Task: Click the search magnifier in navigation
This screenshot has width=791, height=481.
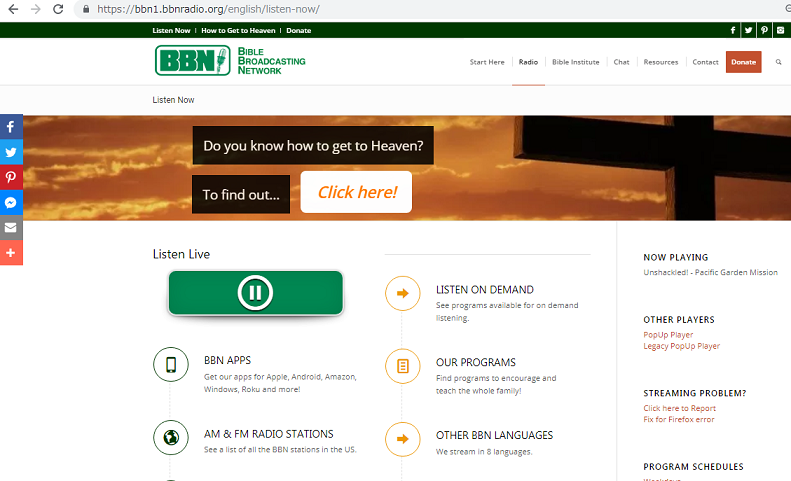Action: click(778, 62)
